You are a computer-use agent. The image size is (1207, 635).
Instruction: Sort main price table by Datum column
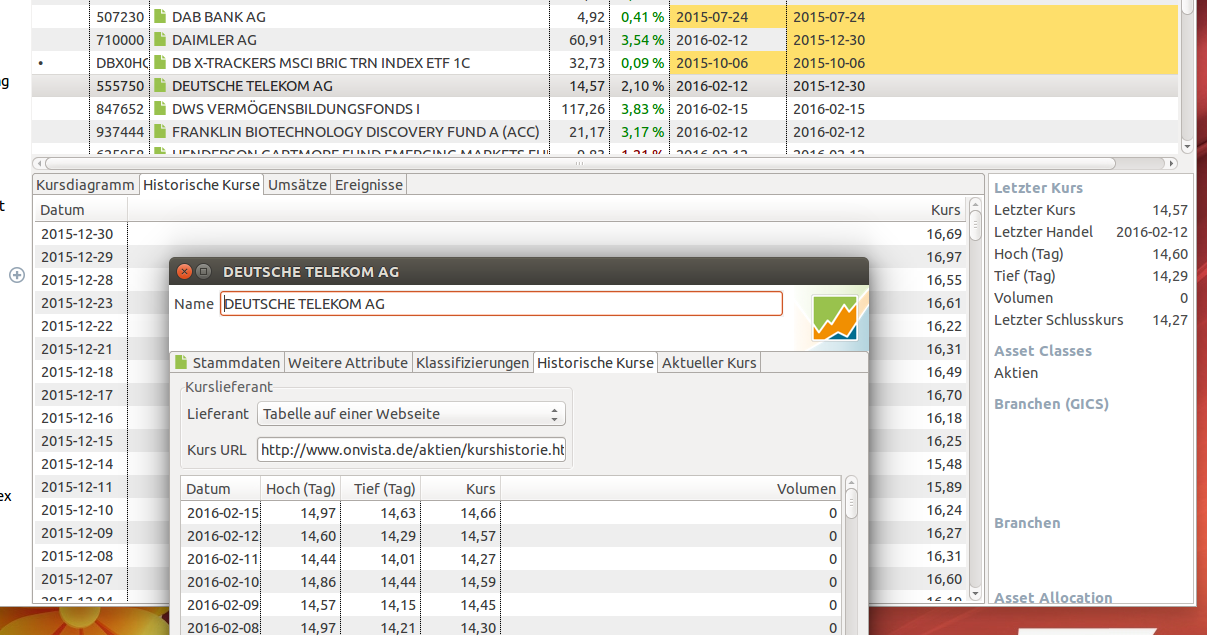(80, 210)
